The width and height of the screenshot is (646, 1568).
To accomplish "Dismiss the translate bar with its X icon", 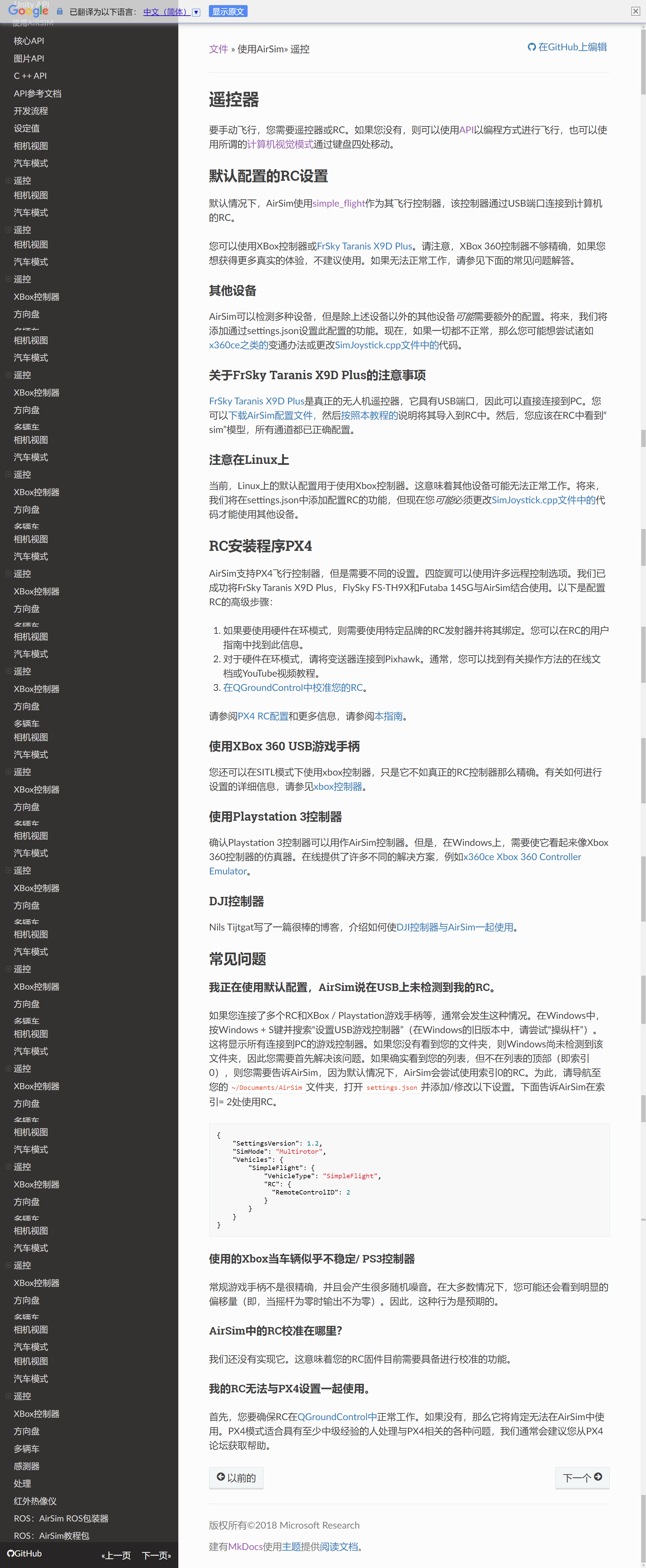I will pyautogui.click(x=636, y=11).
